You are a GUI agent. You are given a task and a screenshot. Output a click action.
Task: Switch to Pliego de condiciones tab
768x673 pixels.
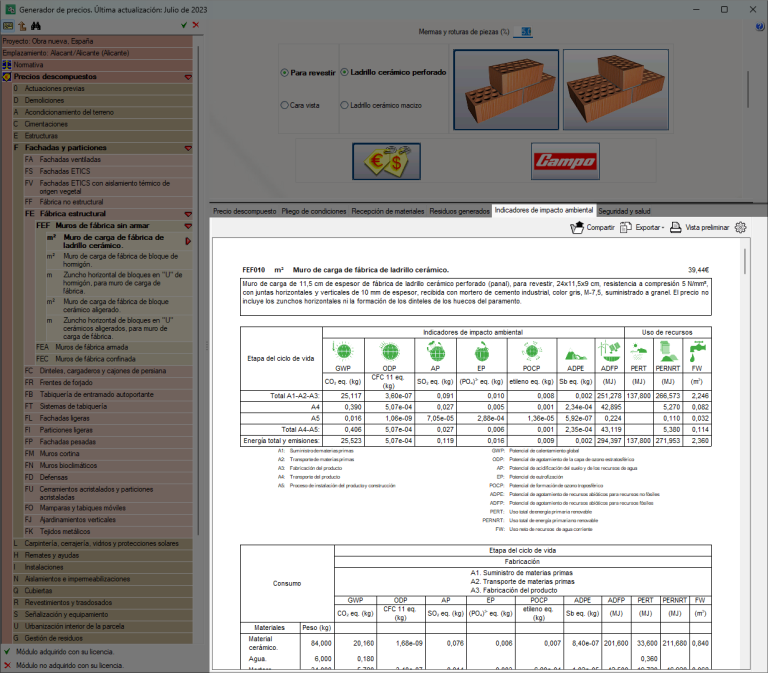[314, 211]
